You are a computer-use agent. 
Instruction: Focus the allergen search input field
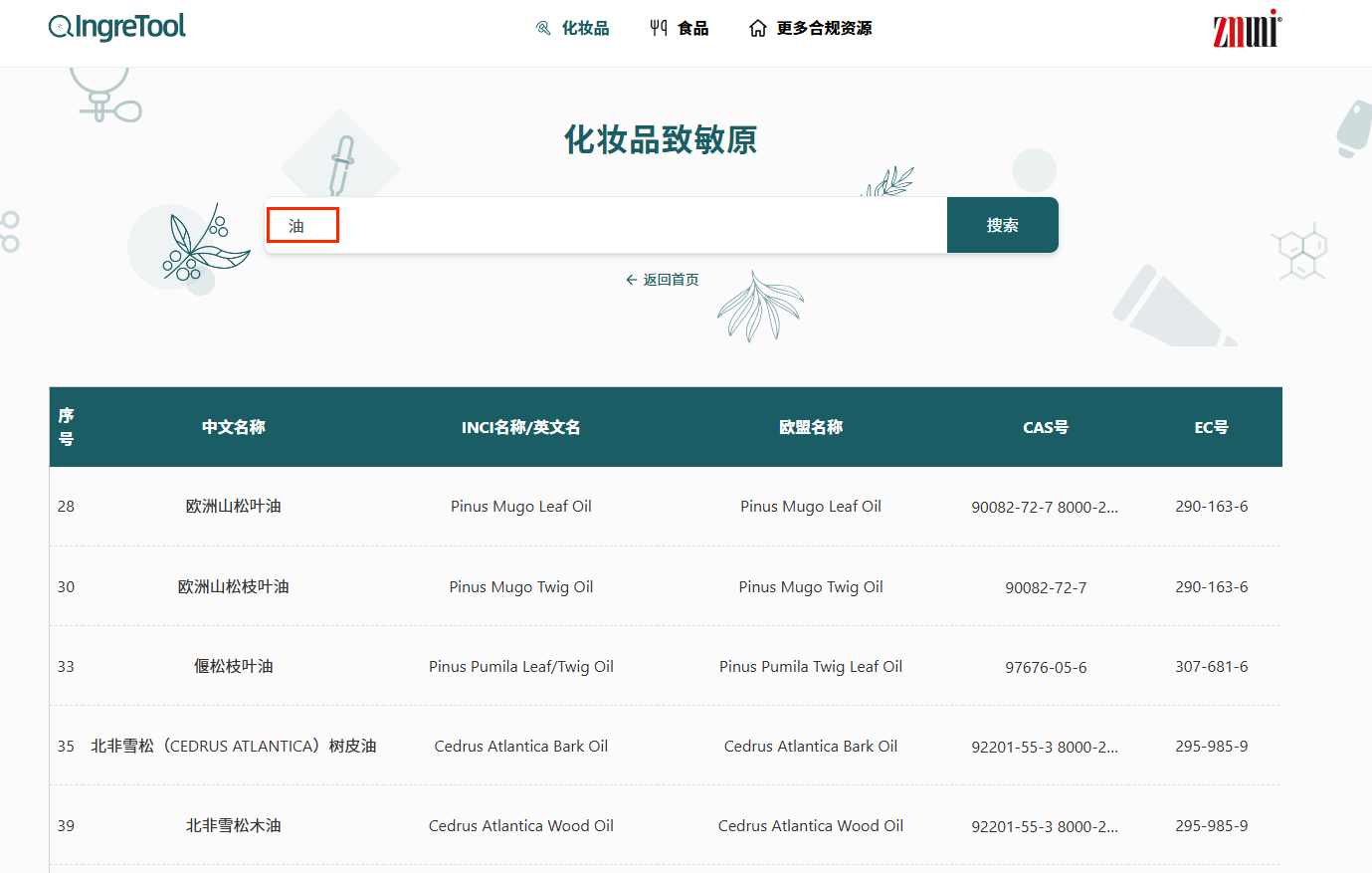pyautogui.click(x=605, y=226)
